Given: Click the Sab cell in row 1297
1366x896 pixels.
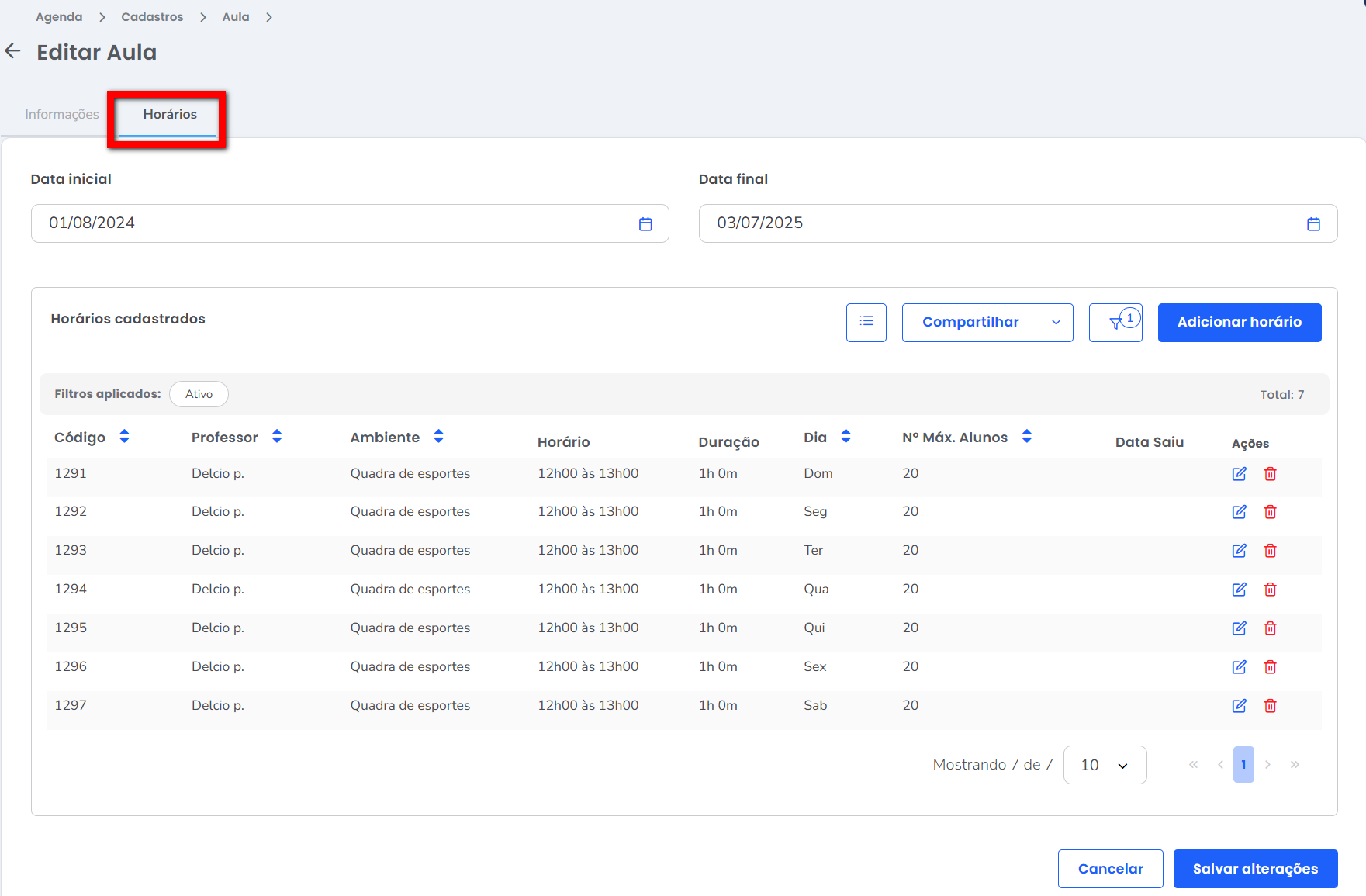Looking at the screenshot, I should click(815, 705).
